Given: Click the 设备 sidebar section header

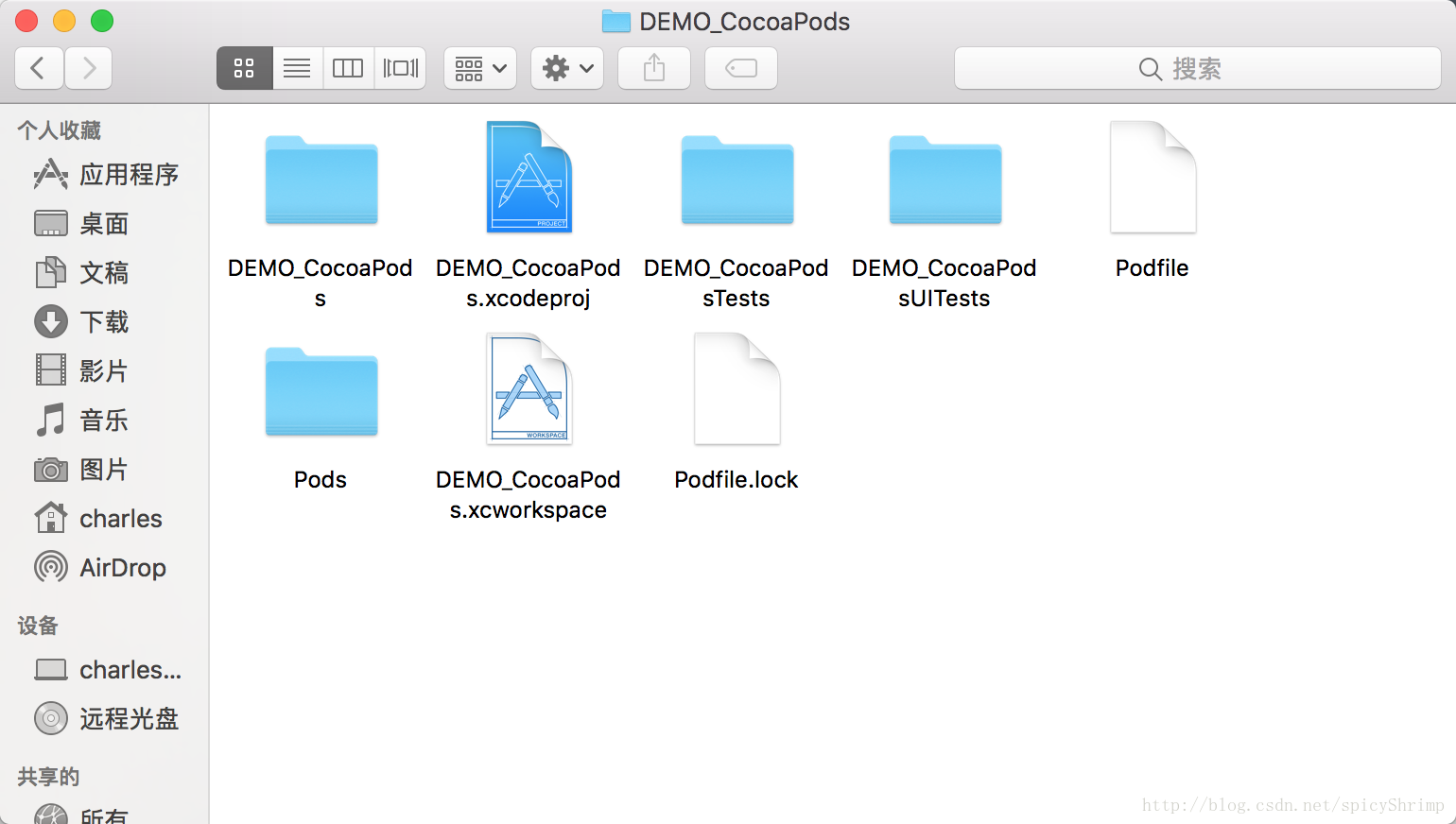Looking at the screenshot, I should click(x=38, y=626).
